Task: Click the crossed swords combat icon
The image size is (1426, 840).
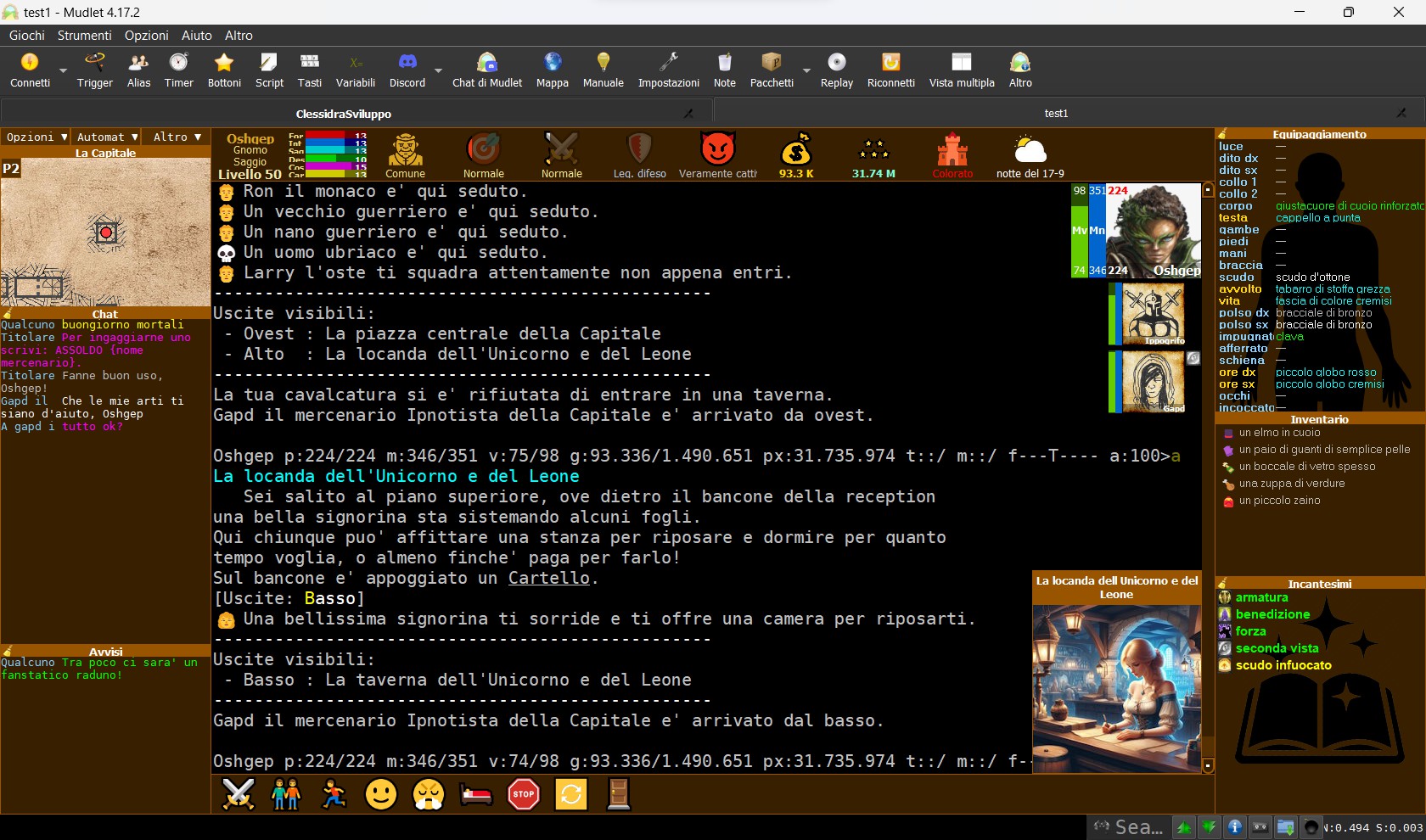Action: tap(238, 794)
